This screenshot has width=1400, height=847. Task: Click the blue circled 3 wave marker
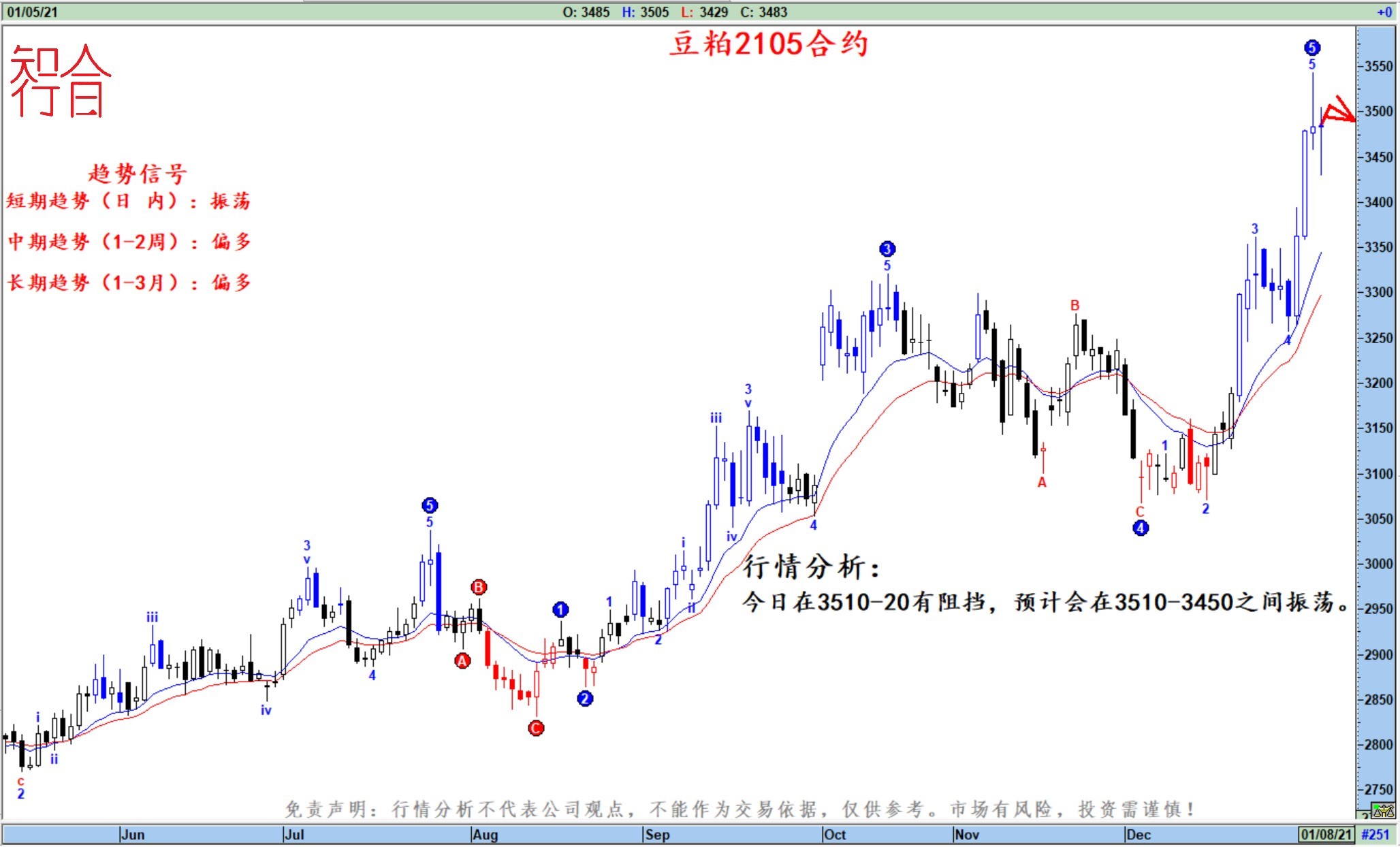(x=887, y=249)
